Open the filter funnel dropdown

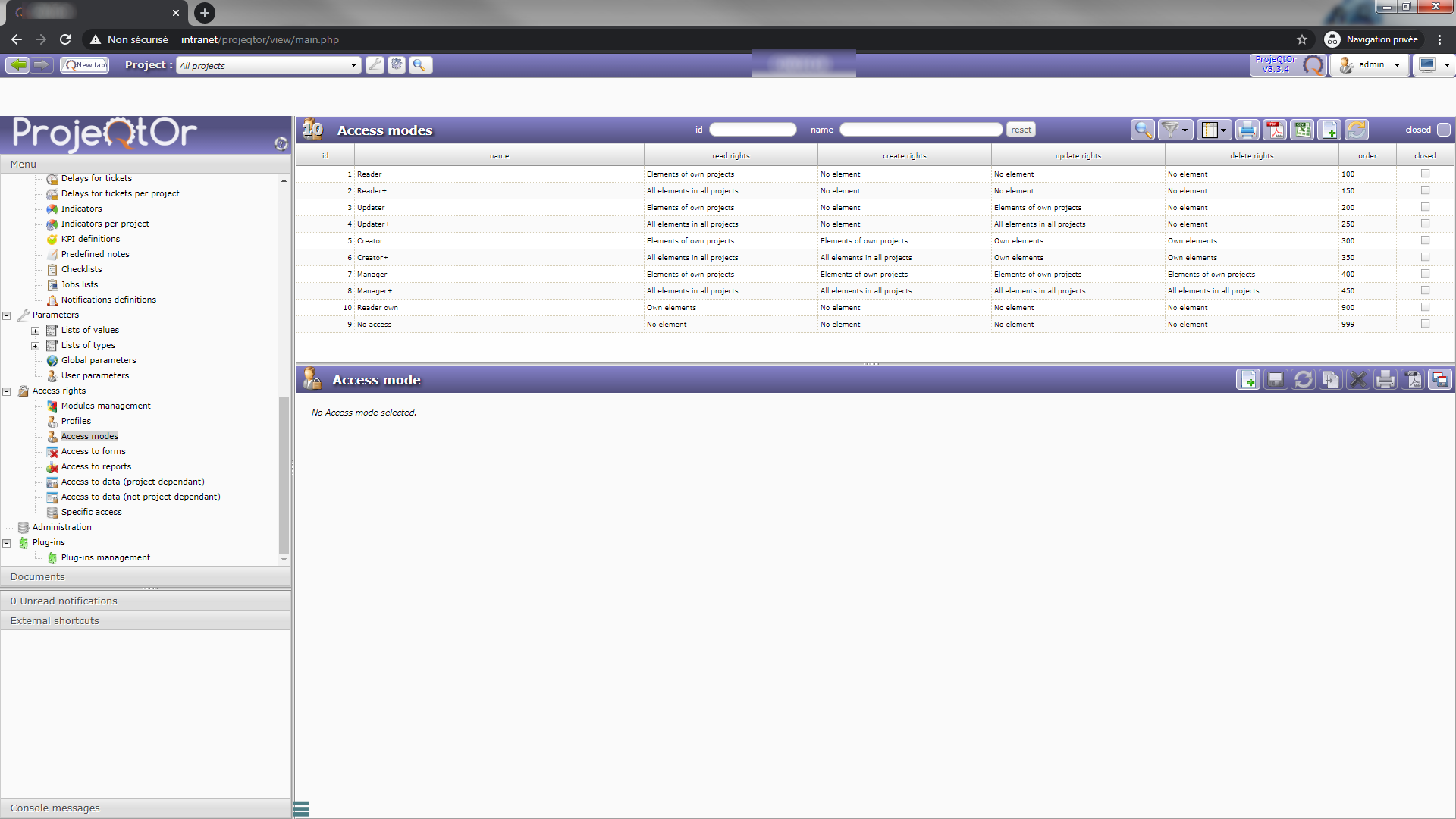pos(1184,130)
